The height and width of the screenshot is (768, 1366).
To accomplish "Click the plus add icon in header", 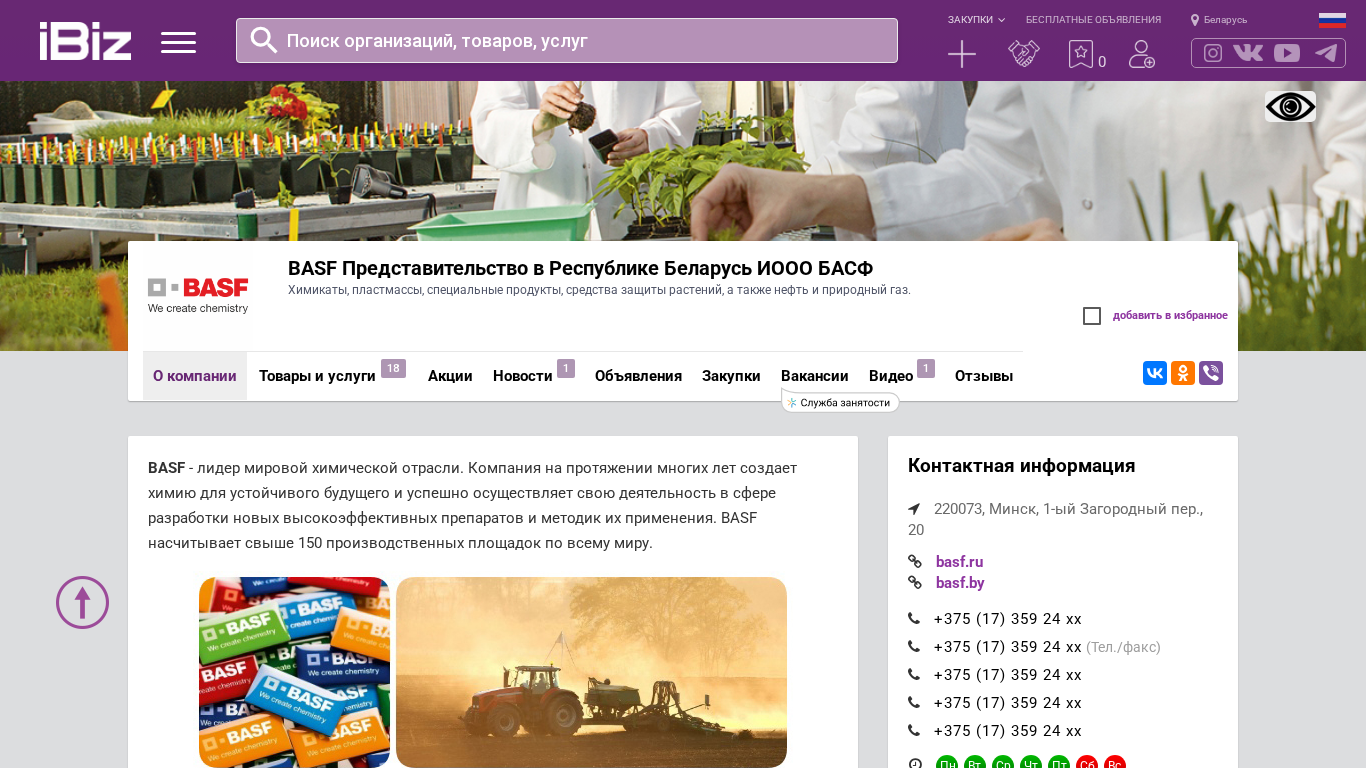I will [962, 54].
